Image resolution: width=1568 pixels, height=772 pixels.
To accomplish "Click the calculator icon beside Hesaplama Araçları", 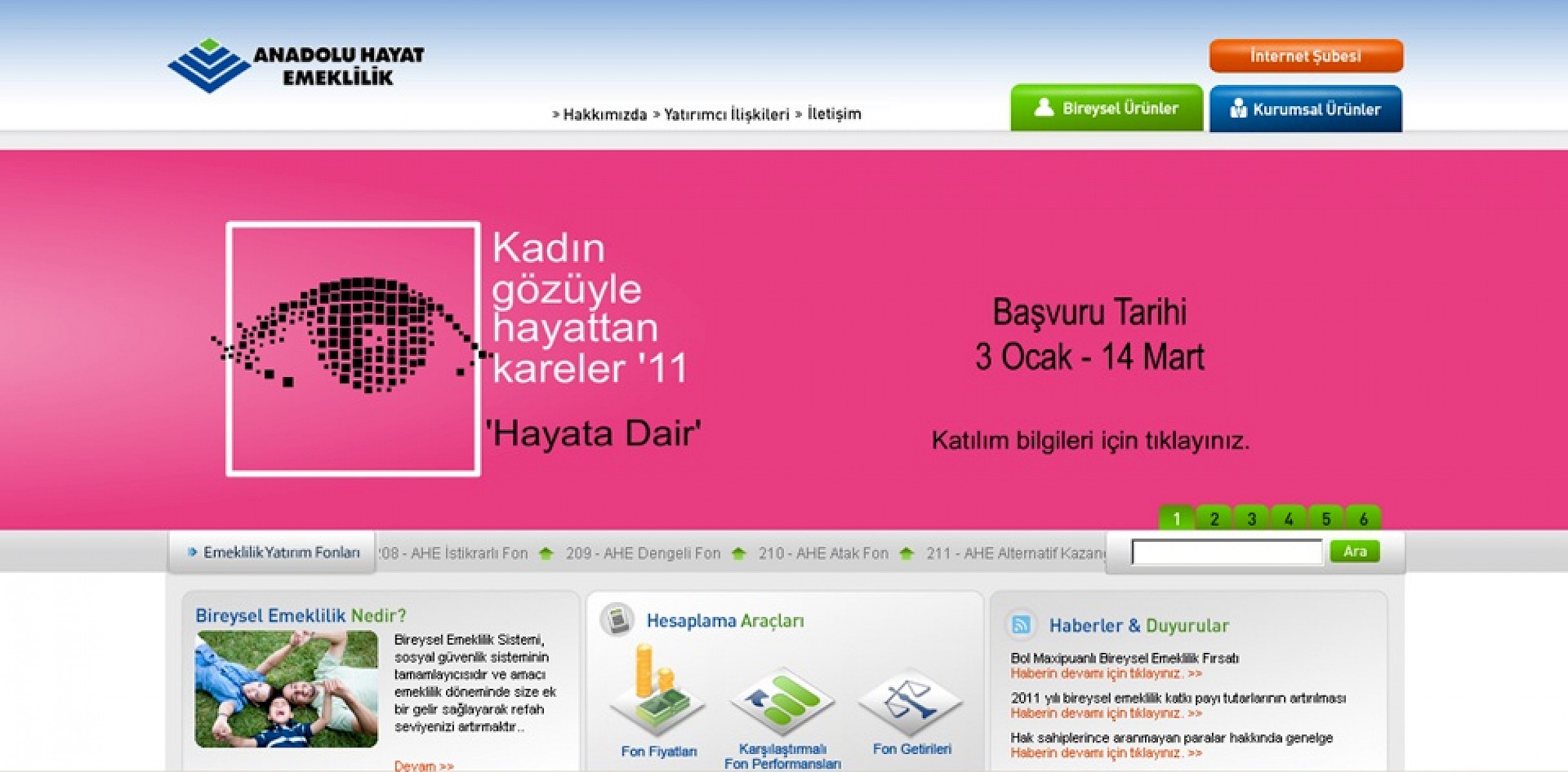I will click(618, 620).
